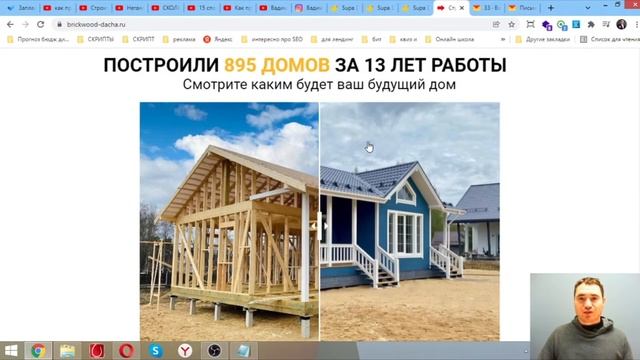Open File Explorer from the taskbar
Image resolution: width=640 pixels, height=360 pixels.
click(67, 351)
